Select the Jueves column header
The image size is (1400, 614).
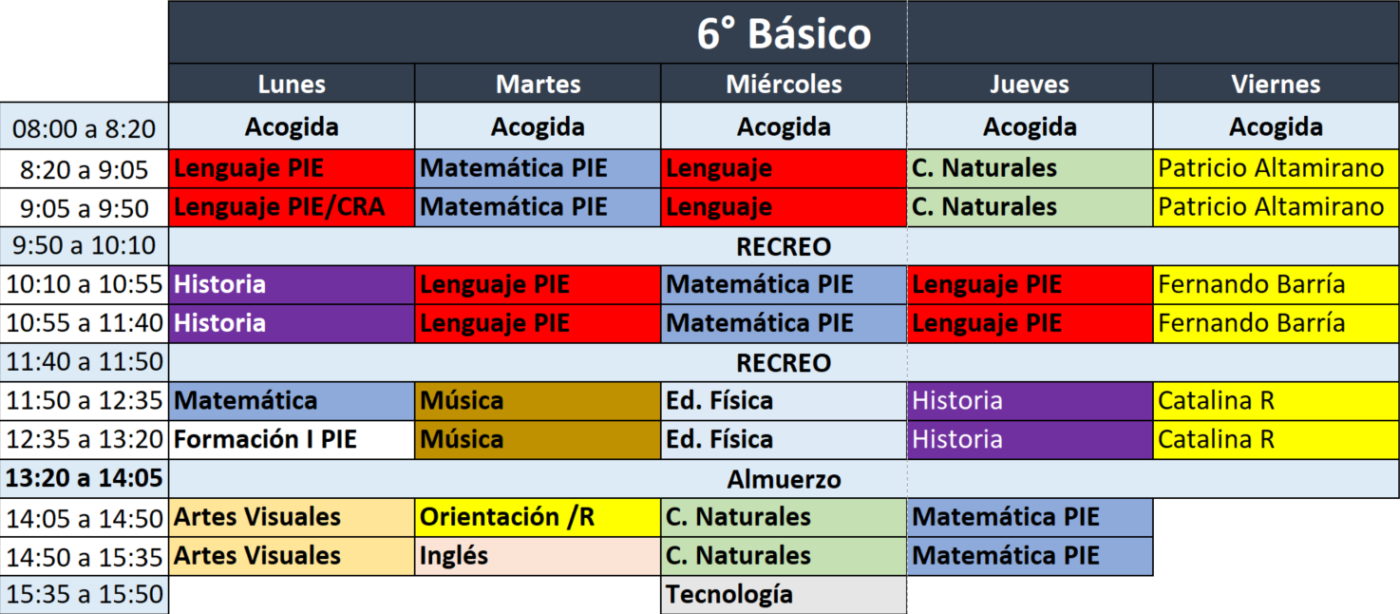point(1030,85)
